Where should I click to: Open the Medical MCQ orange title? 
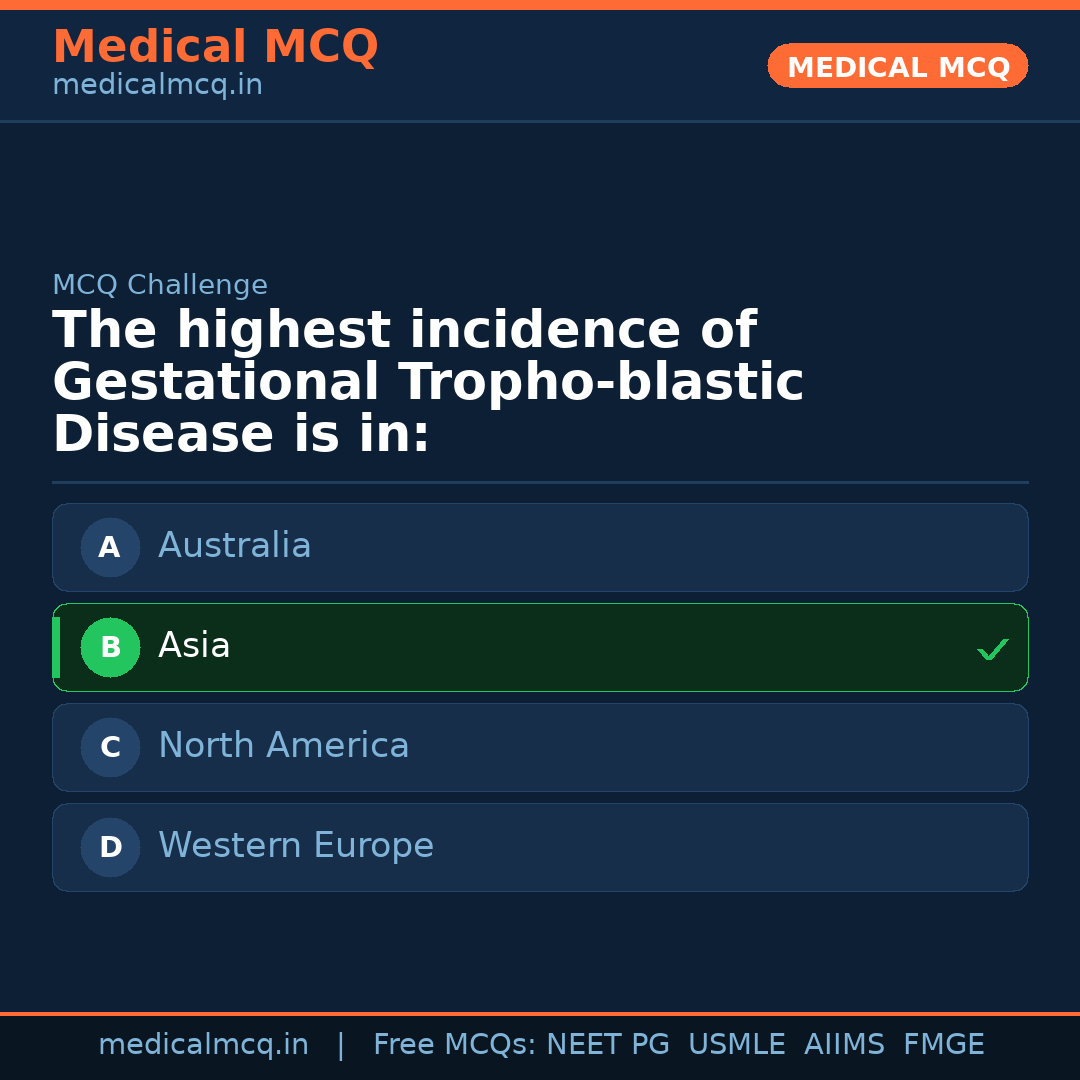(215, 46)
